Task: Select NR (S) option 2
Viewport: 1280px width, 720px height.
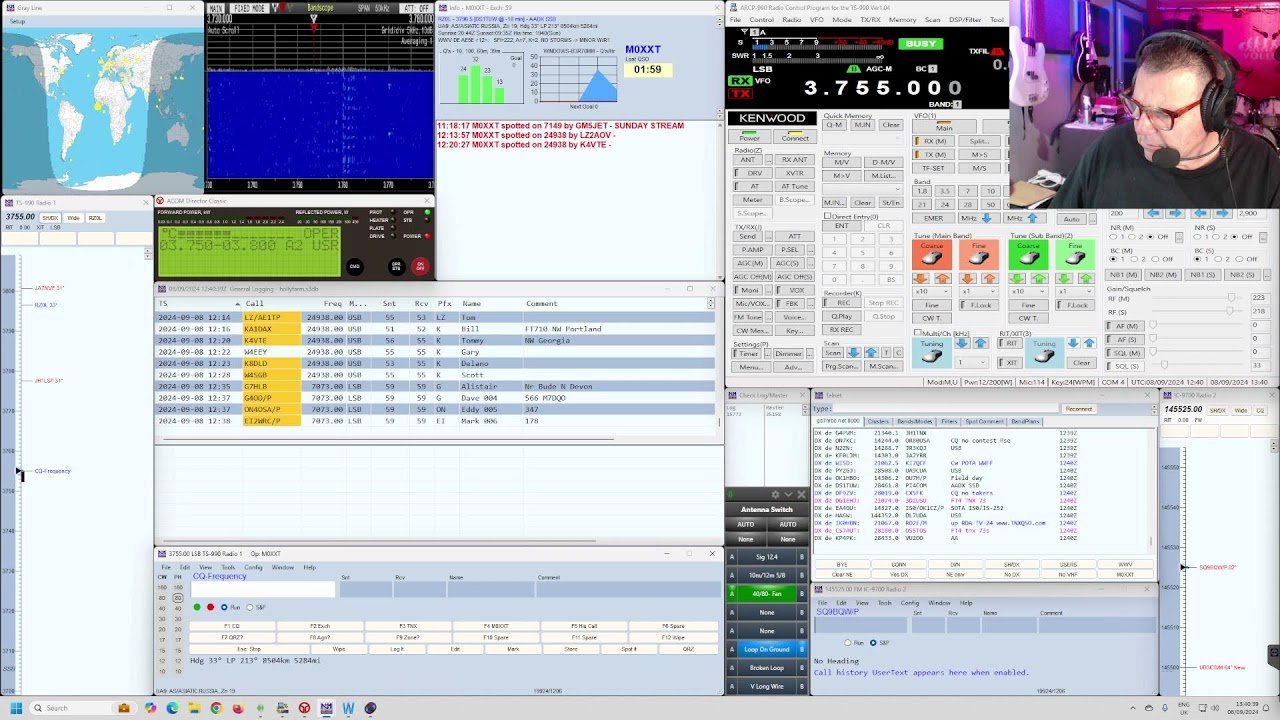Action: coord(1215,237)
